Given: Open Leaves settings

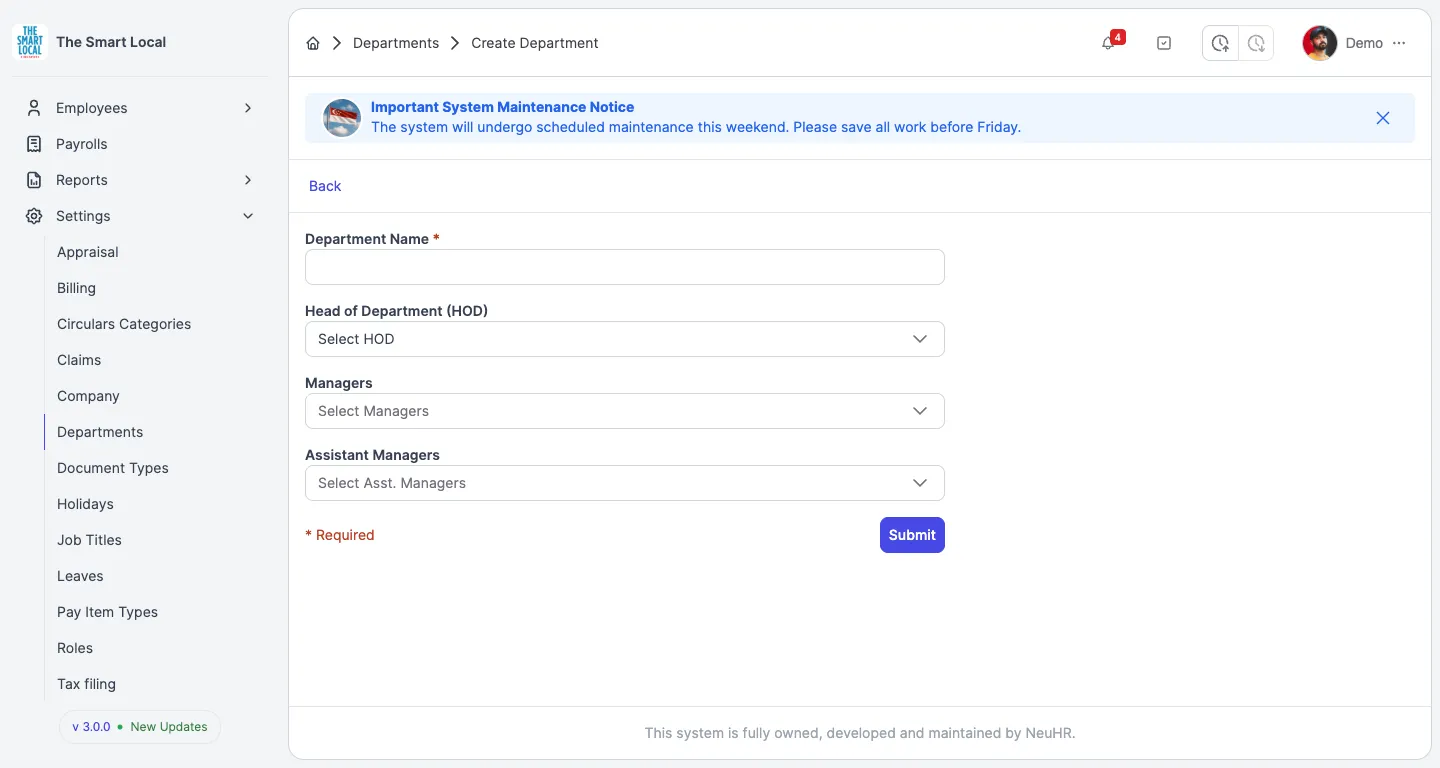Looking at the screenshot, I should (80, 576).
